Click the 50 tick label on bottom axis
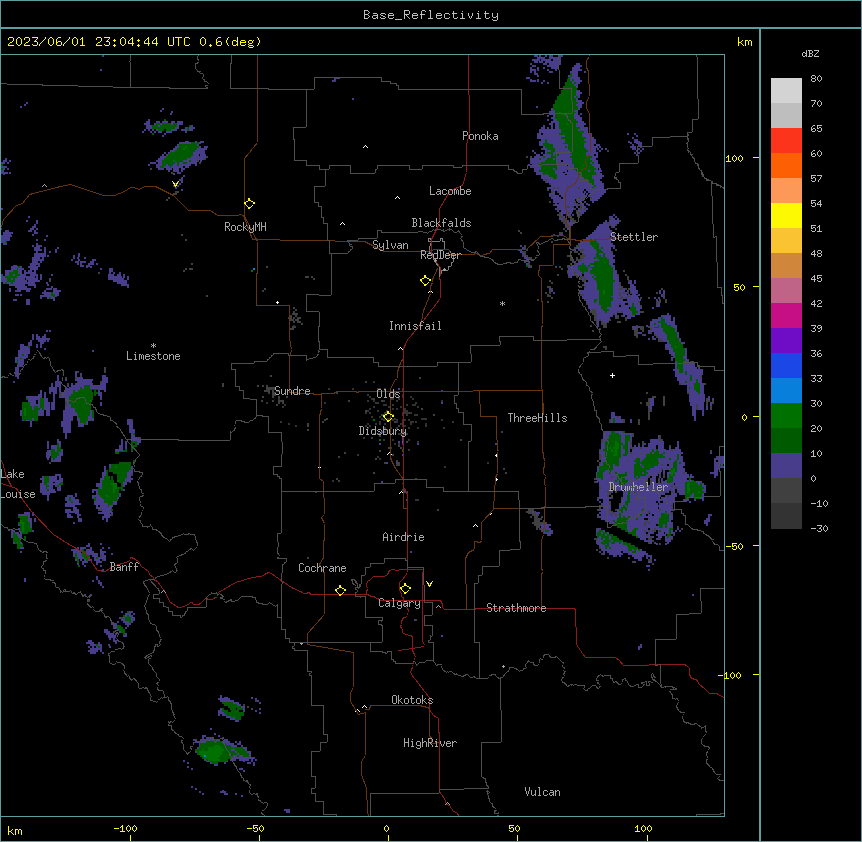862x842 pixels. tap(513, 828)
